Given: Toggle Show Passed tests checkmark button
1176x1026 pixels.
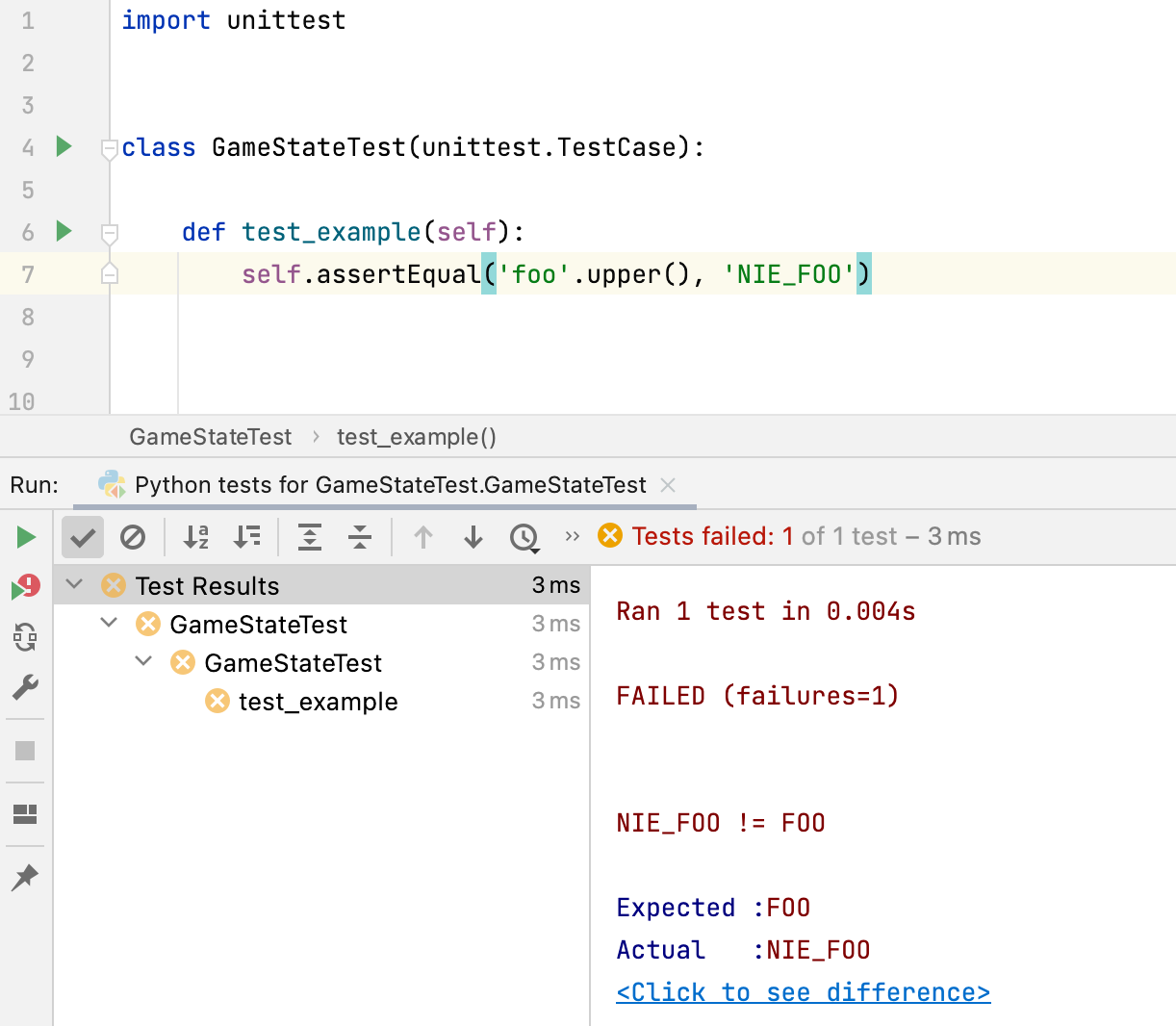Looking at the screenshot, I should tap(83, 537).
